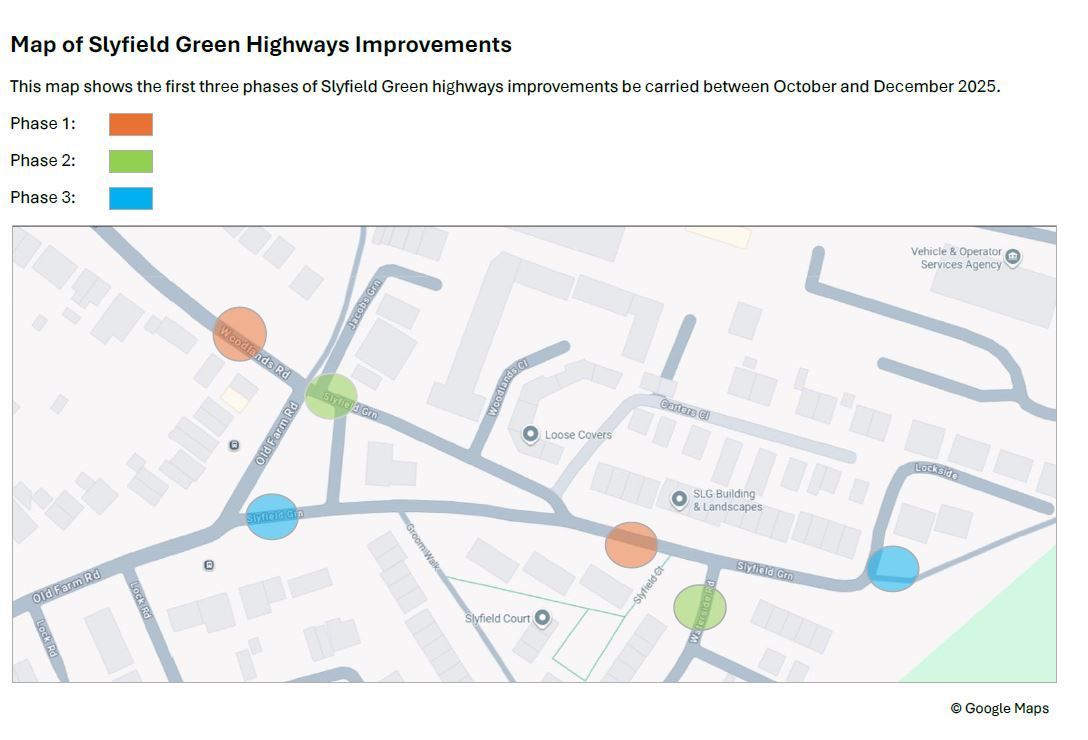Viewport: 1088px width, 740px height.
Task: Click the 'Jacobs Grn' road label
Action: [365, 304]
